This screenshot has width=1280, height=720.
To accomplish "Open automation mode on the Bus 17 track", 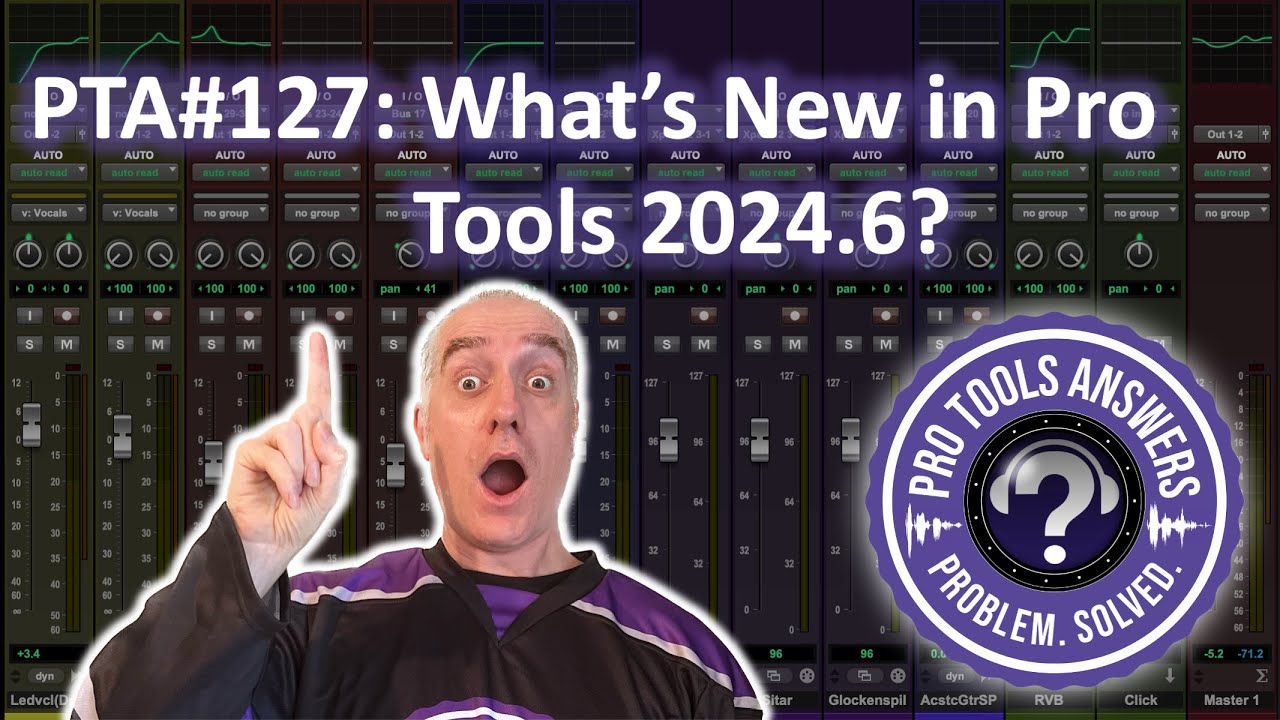I will tap(412, 172).
